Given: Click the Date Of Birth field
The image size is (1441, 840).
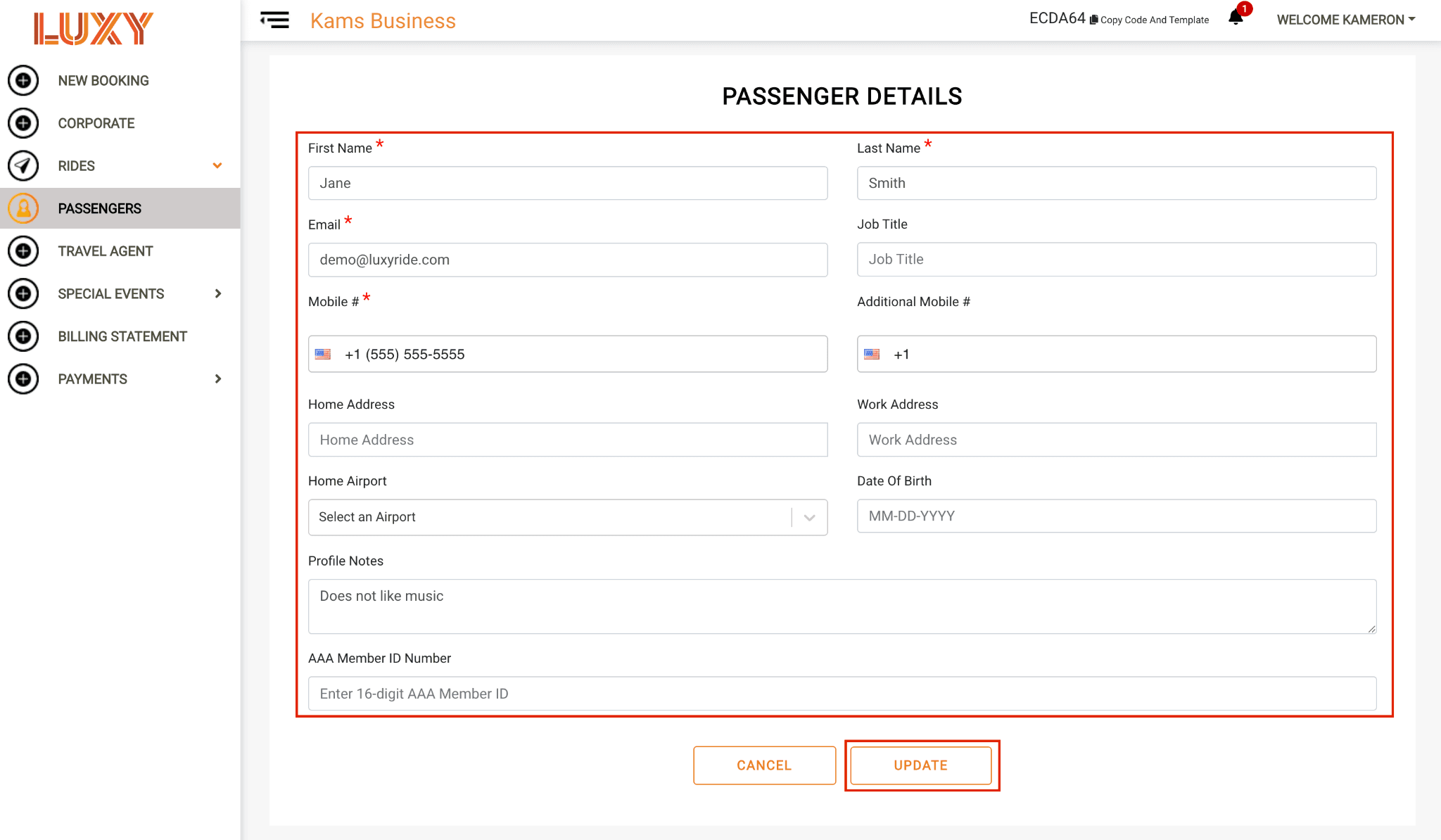Looking at the screenshot, I should tap(1117, 516).
